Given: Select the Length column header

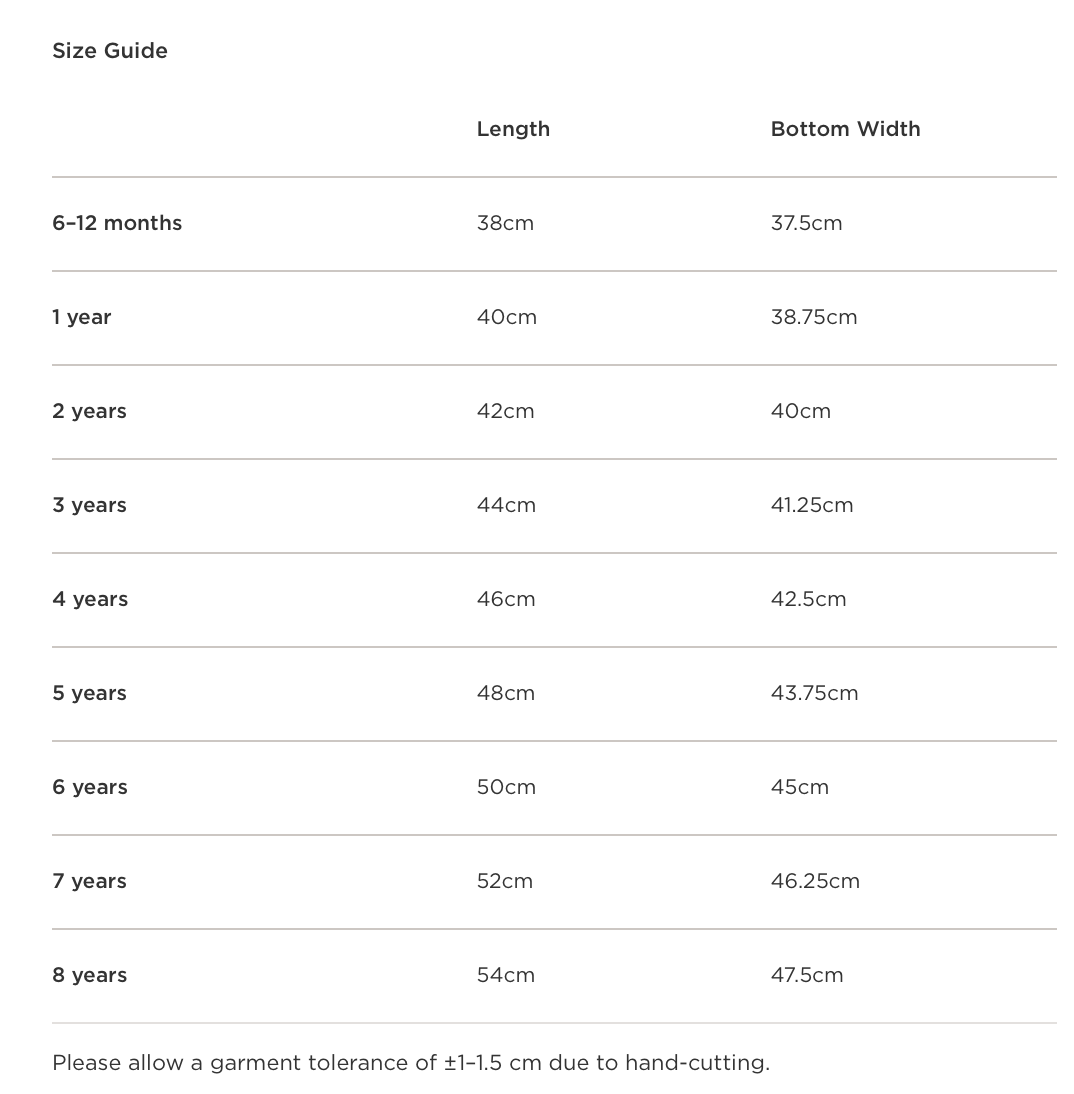Looking at the screenshot, I should point(513,129).
